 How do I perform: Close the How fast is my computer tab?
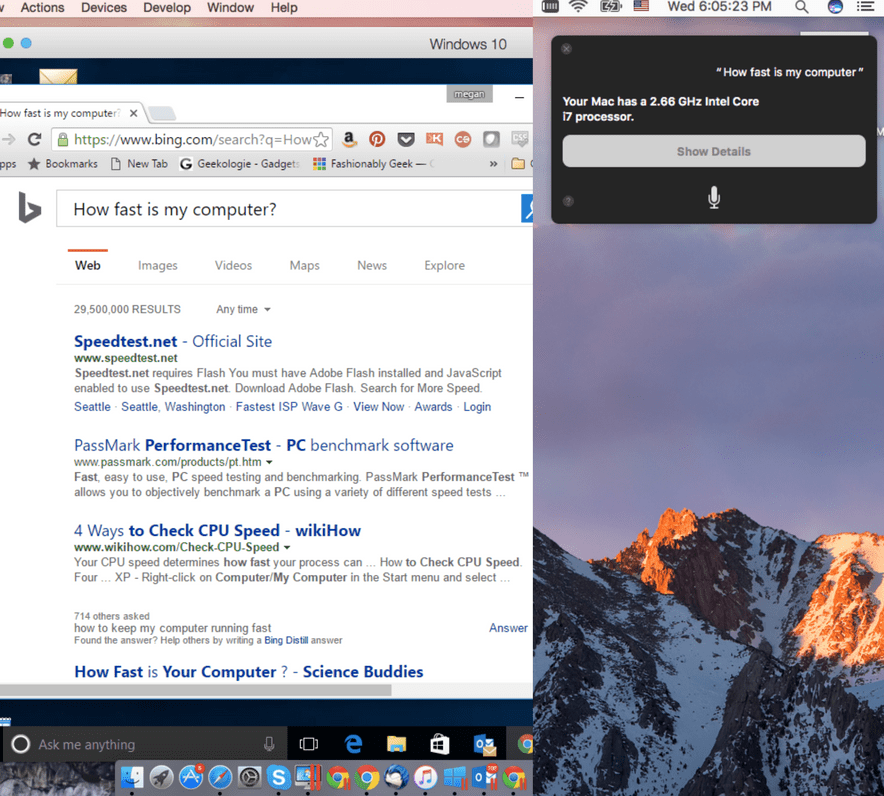(134, 113)
